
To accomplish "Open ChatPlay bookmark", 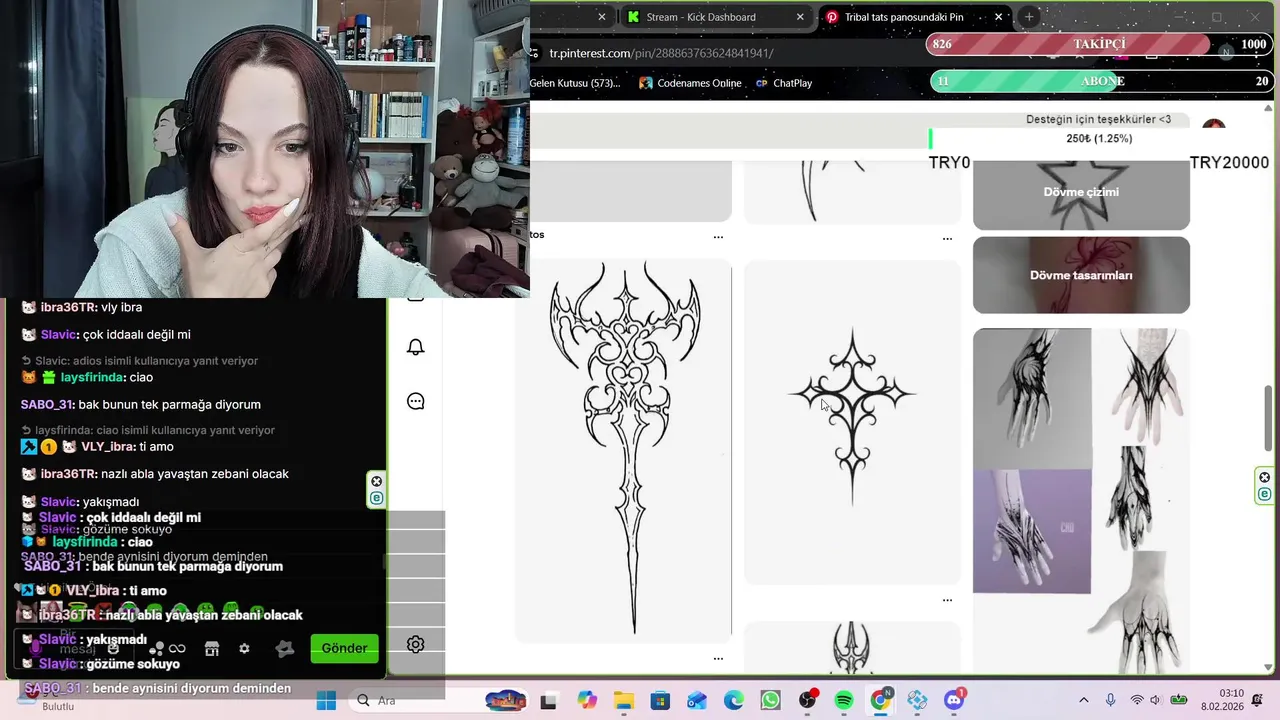I will click(x=784, y=83).
